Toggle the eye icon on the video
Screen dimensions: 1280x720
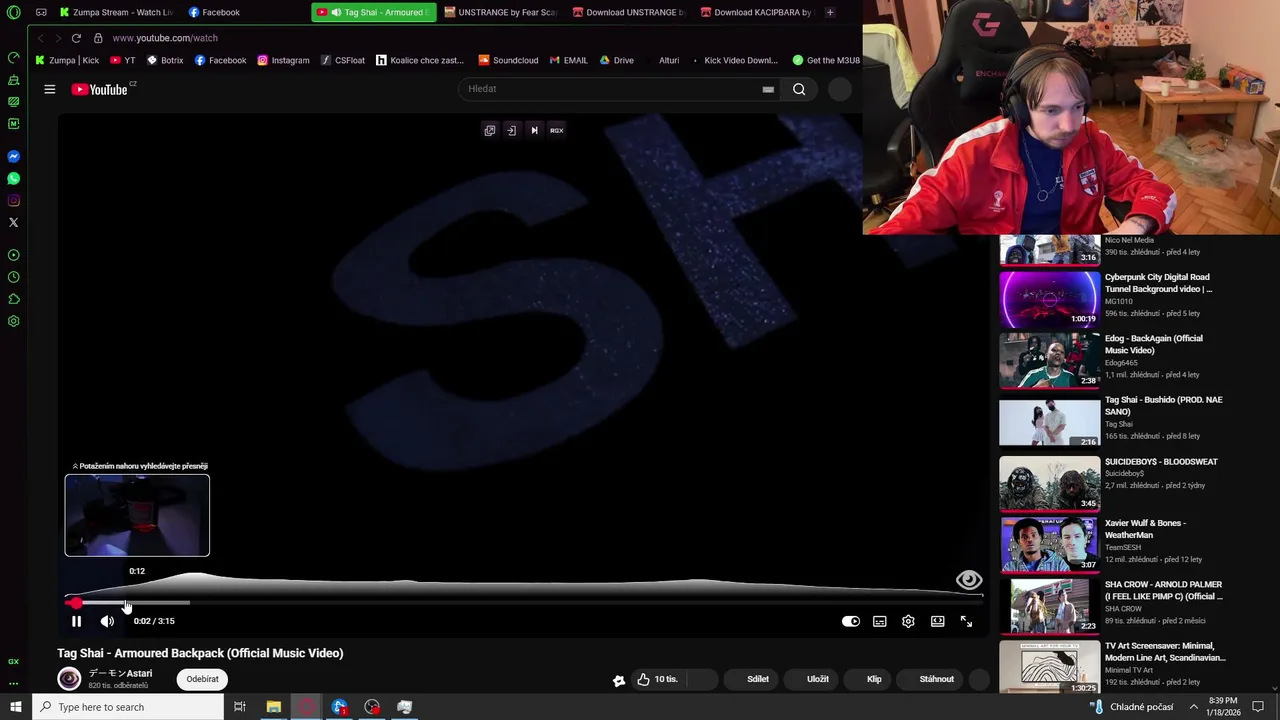[968, 580]
